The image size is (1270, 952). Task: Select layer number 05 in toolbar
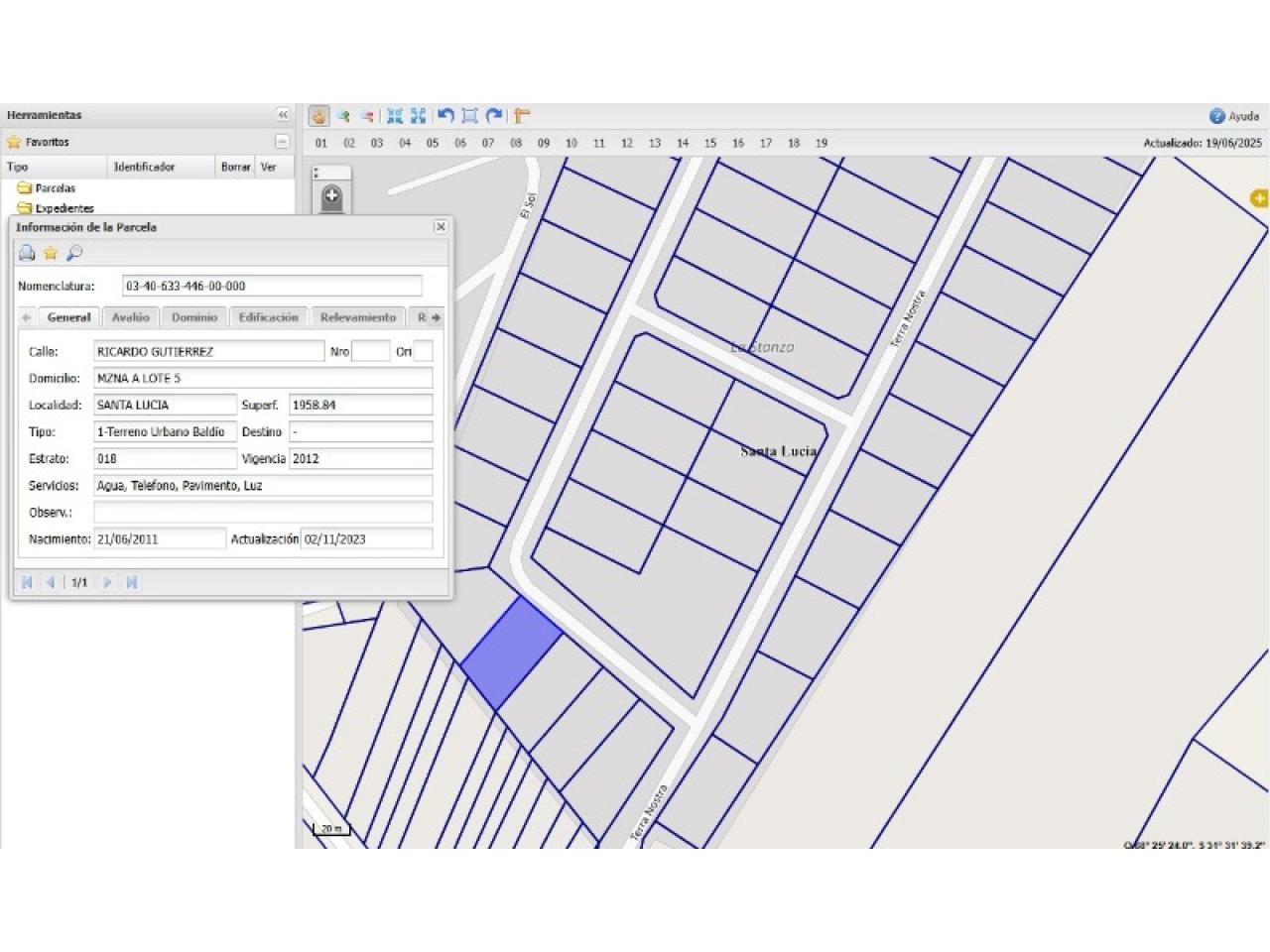(x=433, y=143)
